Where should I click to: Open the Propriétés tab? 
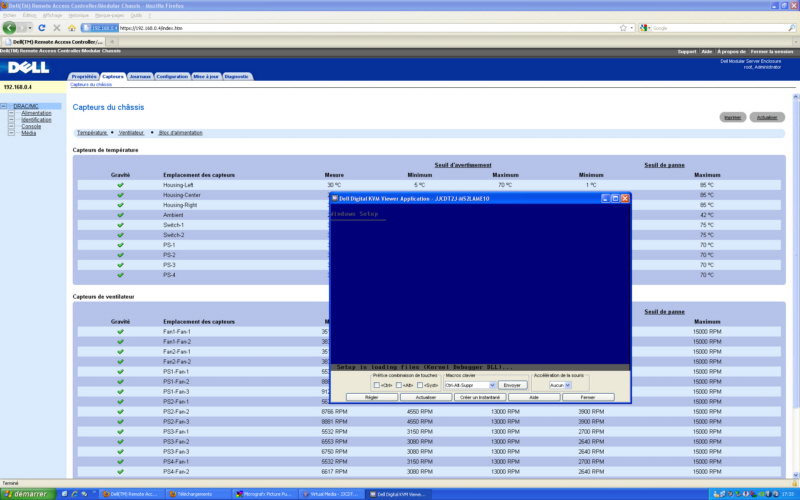84,77
